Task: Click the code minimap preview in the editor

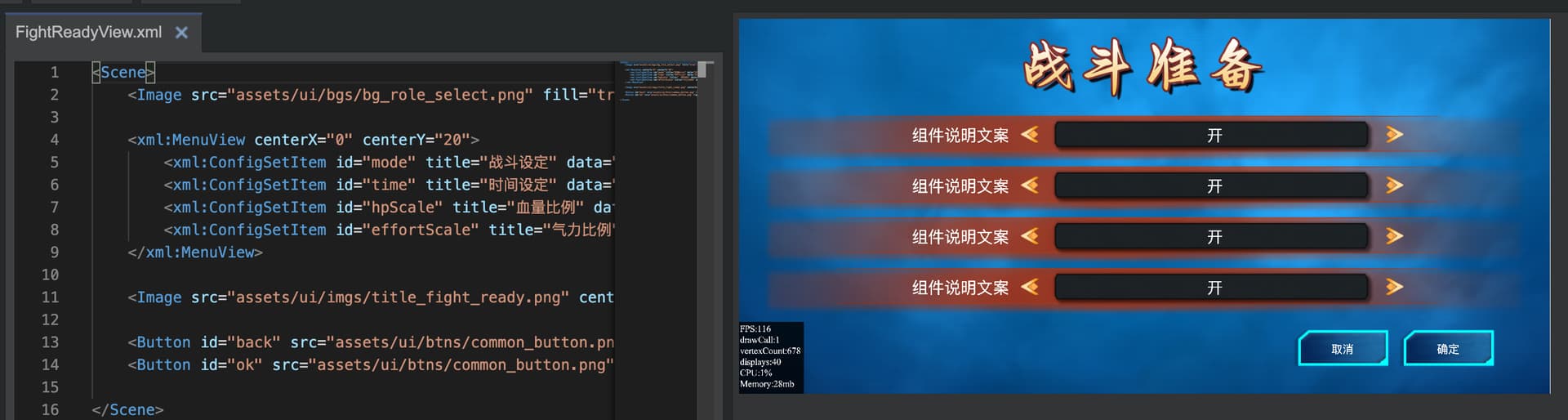Action: pos(657,80)
